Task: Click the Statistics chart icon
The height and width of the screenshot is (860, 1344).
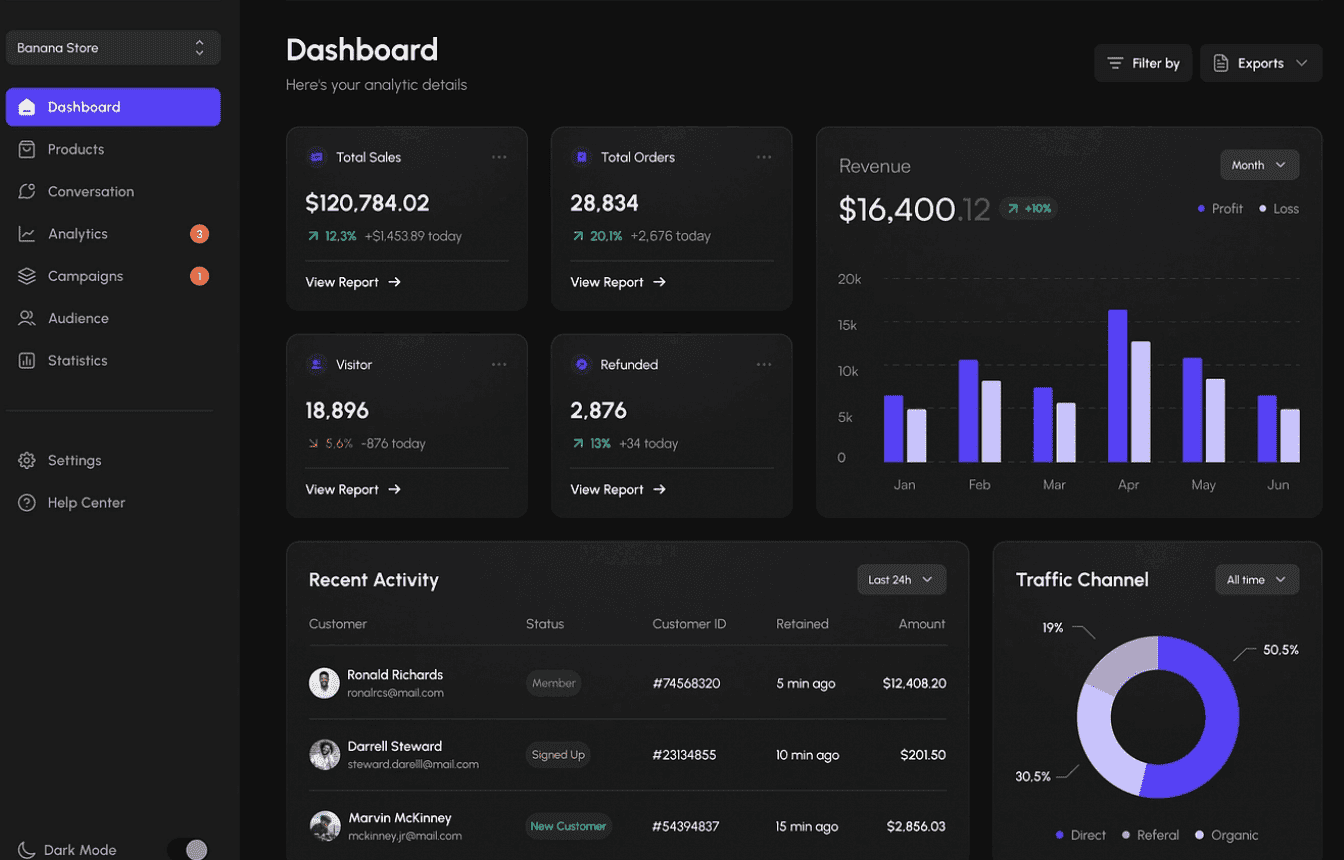Action: pyautogui.click(x=27, y=360)
